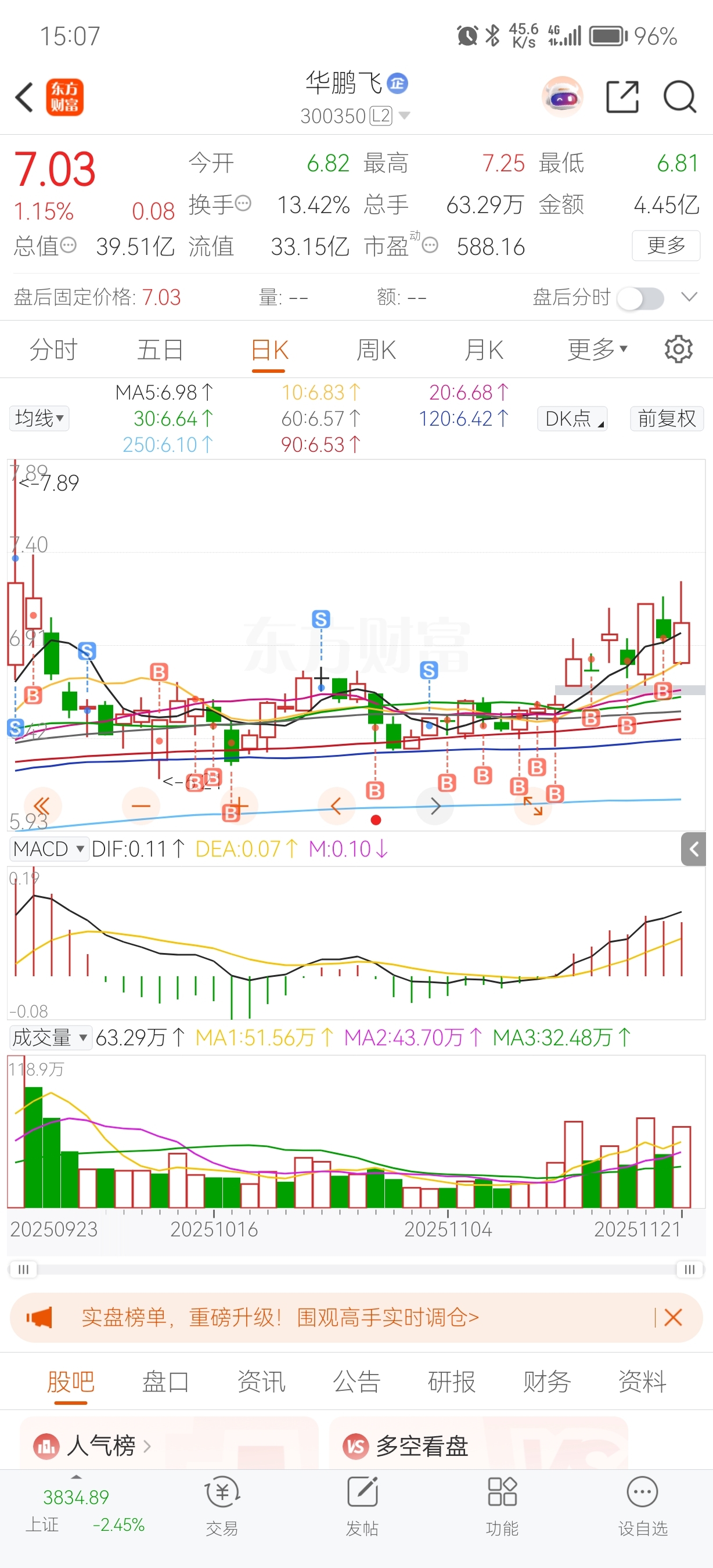Screen dimensions: 713x1568
Task: Switch to the 五日 tab
Action: (x=161, y=350)
